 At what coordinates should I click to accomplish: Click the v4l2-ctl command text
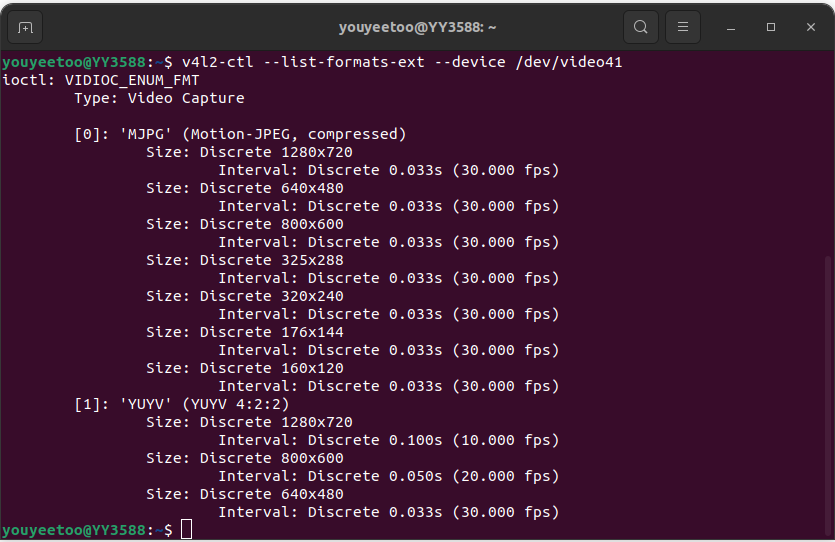[x=218, y=62]
